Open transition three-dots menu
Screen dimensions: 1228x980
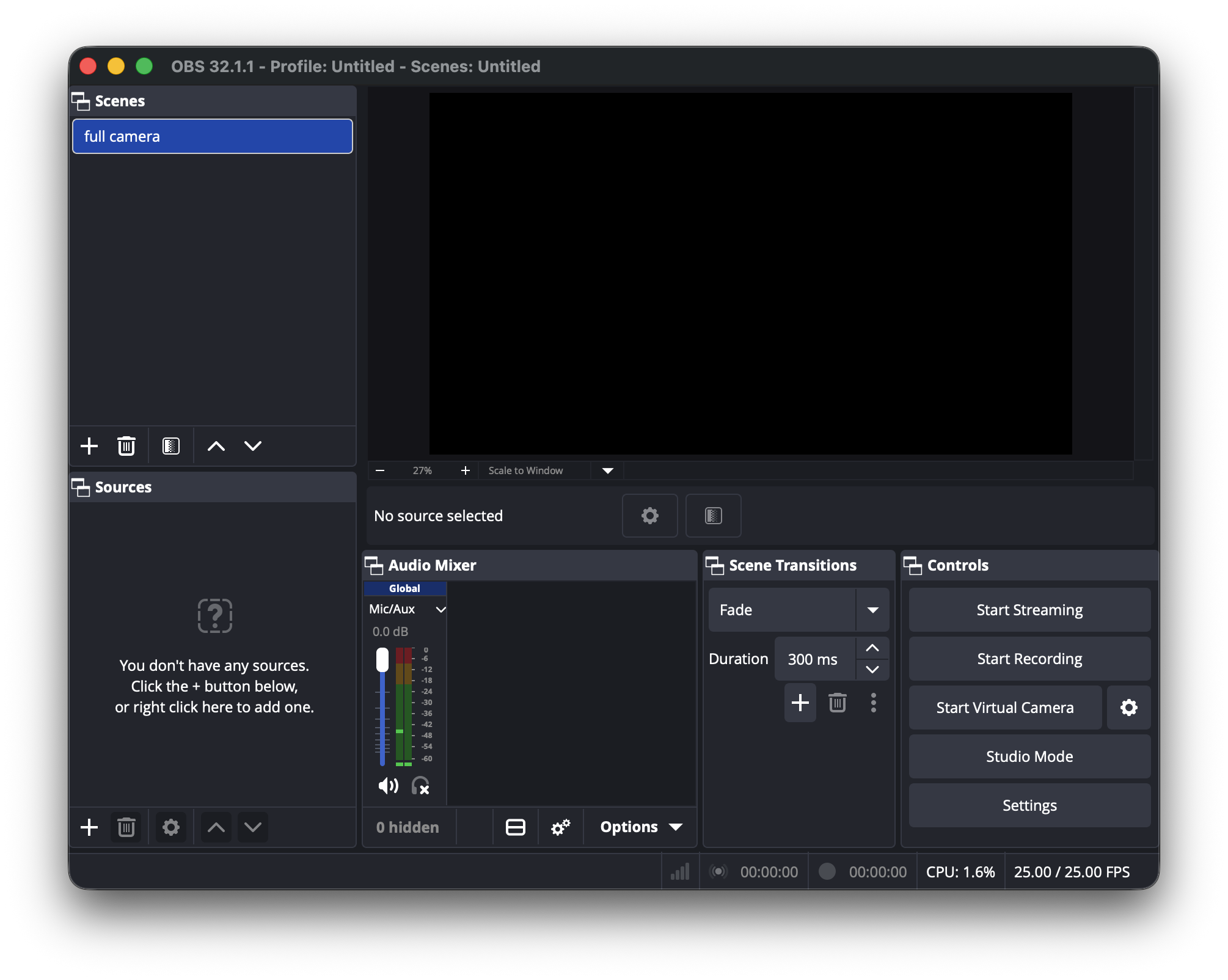pyautogui.click(x=874, y=703)
